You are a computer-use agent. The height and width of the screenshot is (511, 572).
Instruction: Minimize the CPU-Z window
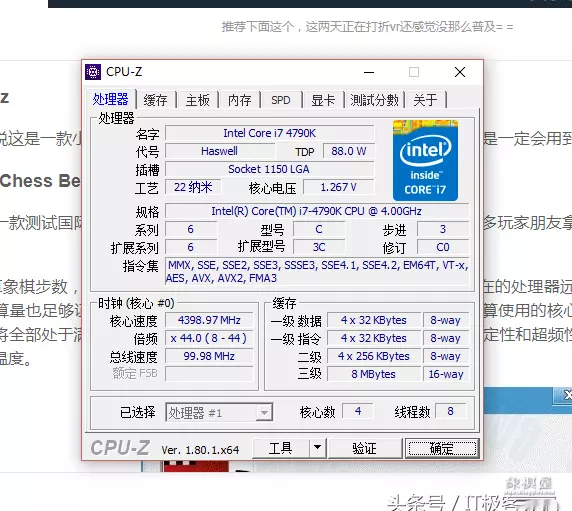pyautogui.click(x=369, y=72)
